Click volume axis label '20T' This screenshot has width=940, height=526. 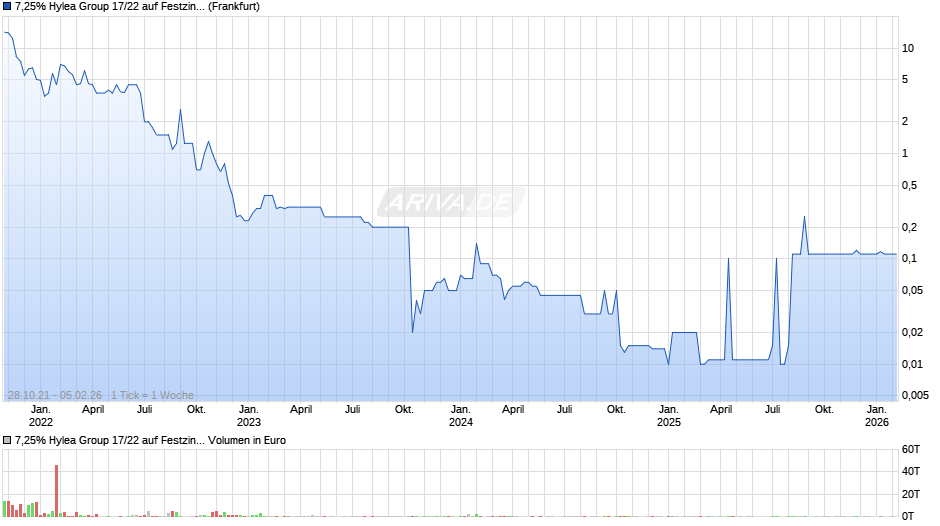911,494
